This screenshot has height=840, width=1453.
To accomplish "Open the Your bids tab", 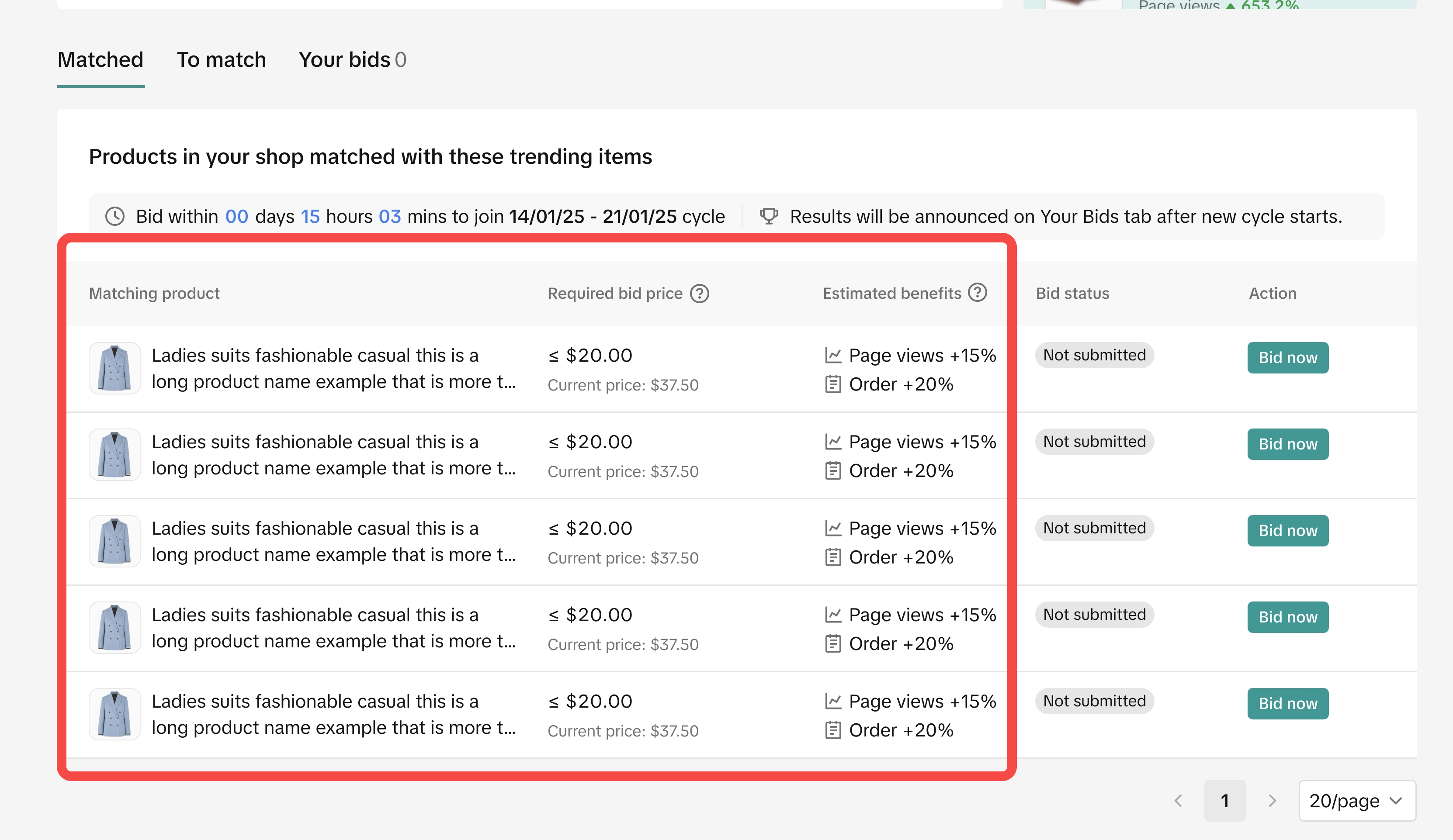I will (352, 60).
